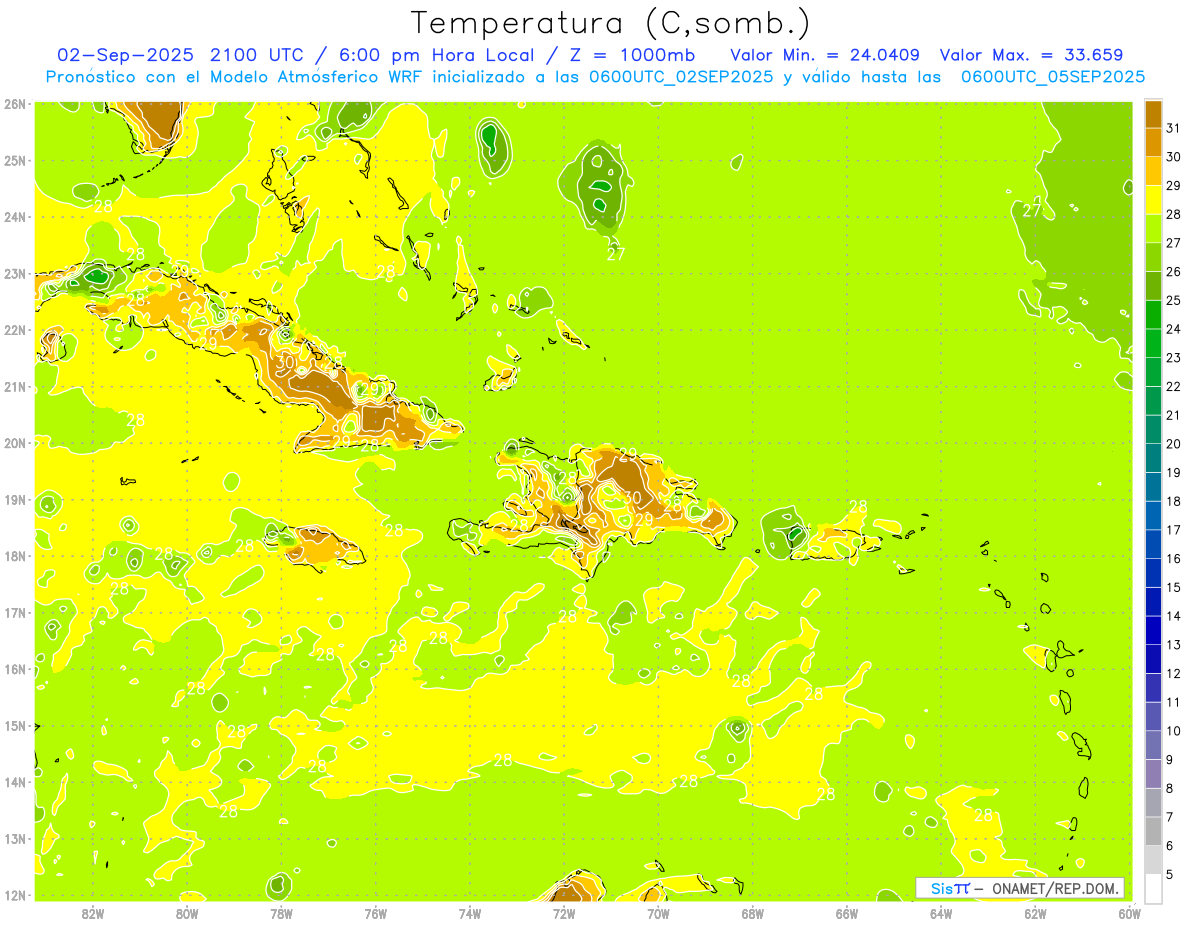The image size is (1200, 927).
Task: Click the 18N latitude label
Action: click(15, 556)
